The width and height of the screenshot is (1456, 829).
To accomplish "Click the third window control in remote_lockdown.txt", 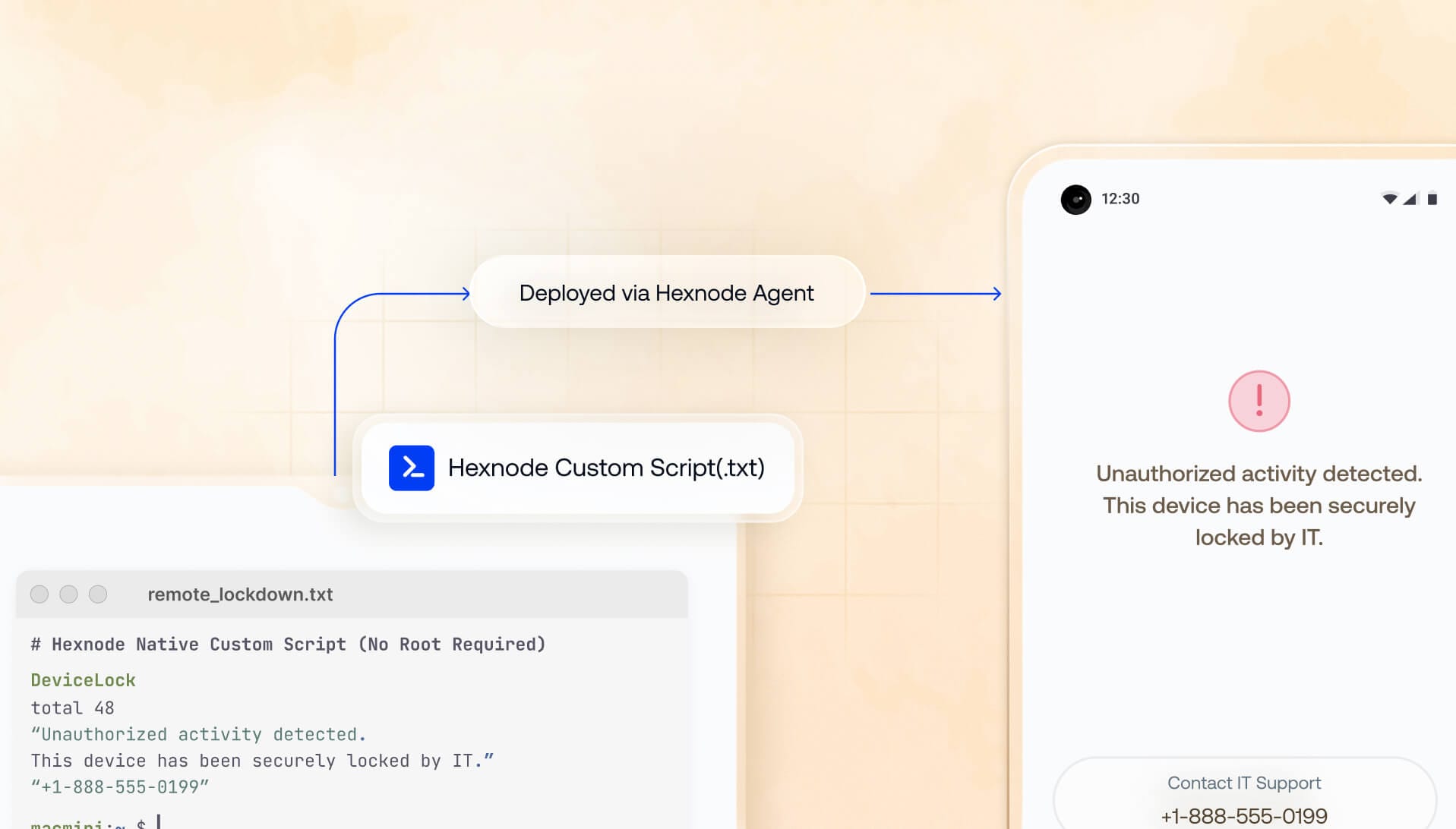I will coord(98,594).
